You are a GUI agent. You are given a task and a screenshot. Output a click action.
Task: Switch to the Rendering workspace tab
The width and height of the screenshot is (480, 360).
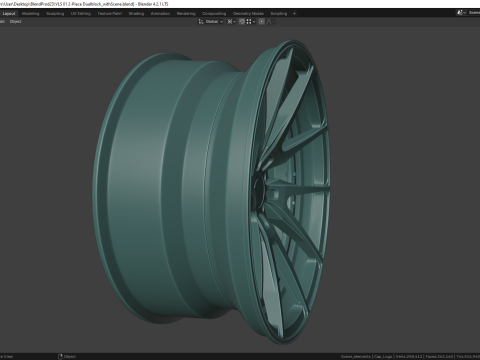[x=186, y=14]
